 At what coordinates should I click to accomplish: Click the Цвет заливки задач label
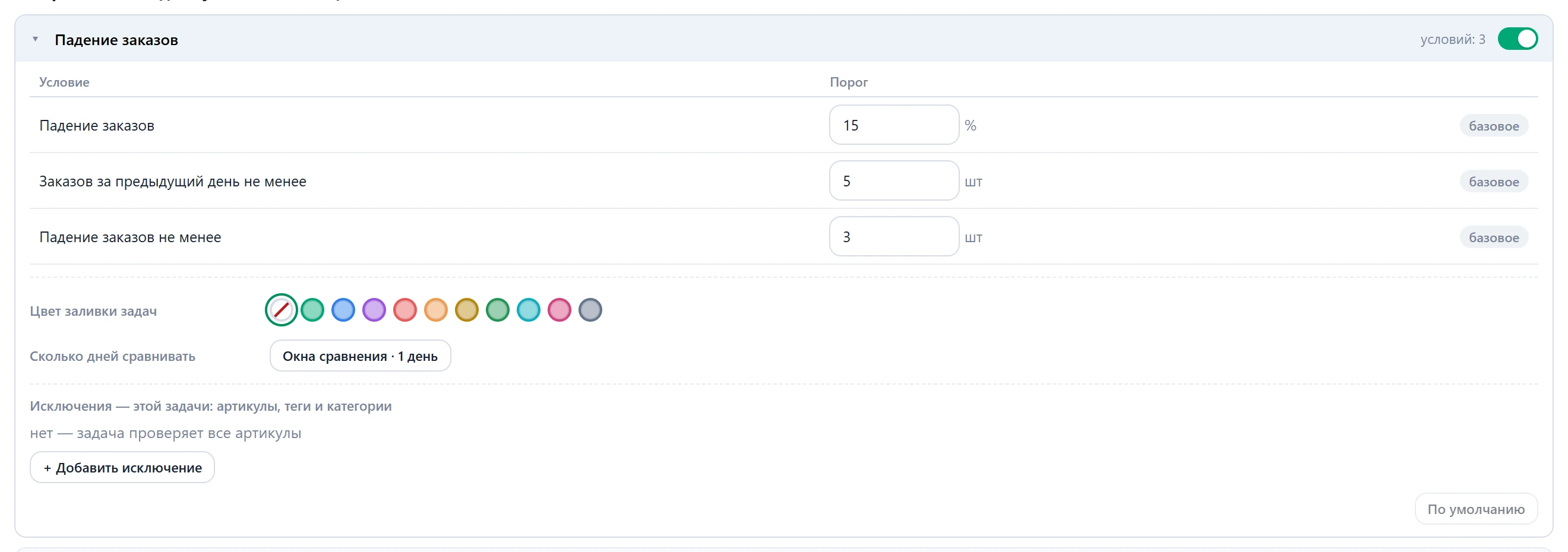click(93, 311)
